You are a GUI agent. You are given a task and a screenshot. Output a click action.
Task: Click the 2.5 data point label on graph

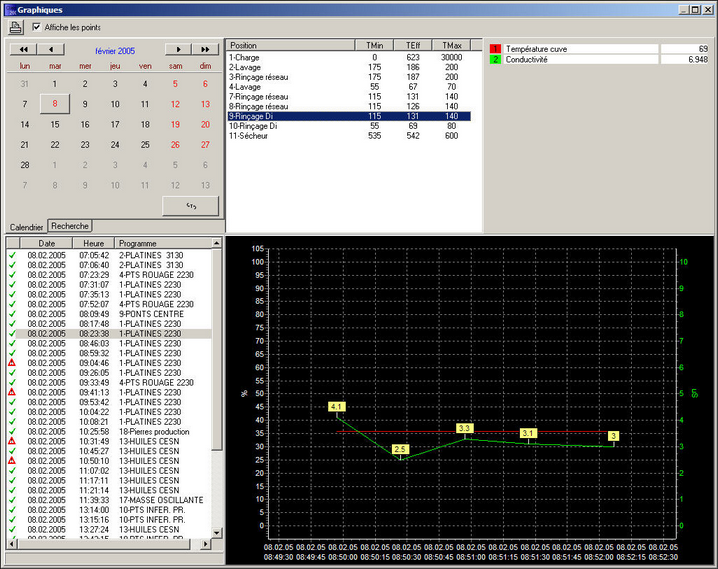tap(400, 449)
